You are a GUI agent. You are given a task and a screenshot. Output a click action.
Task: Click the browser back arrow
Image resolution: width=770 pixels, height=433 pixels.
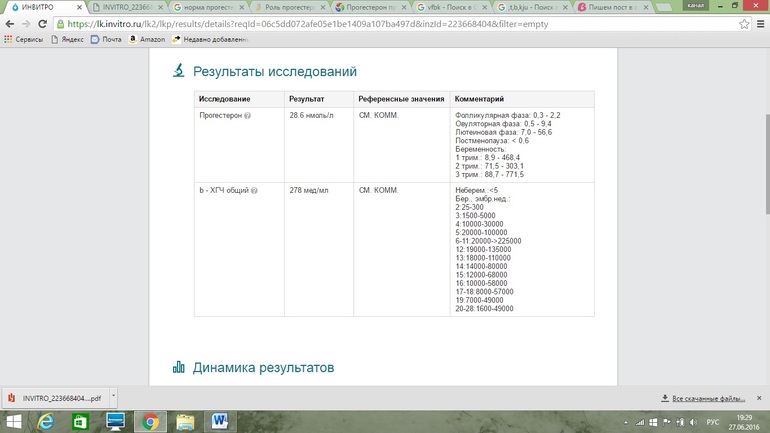point(9,24)
